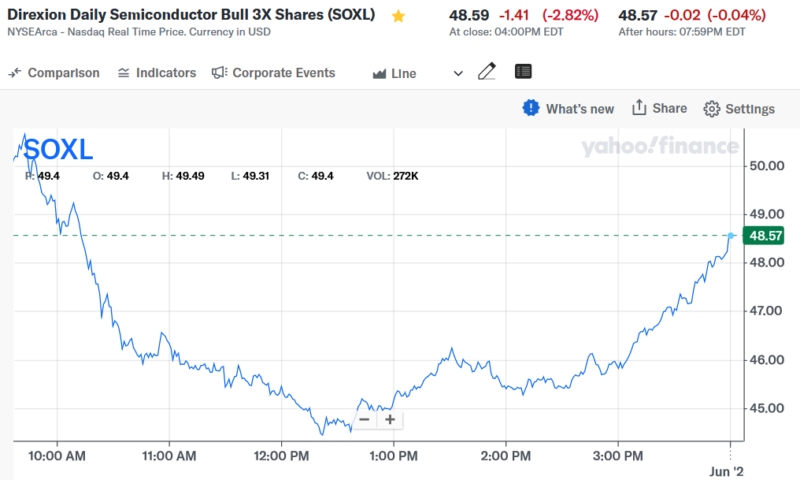Click the green 48.57 price label
The width and height of the screenshot is (800, 480).
764,236
